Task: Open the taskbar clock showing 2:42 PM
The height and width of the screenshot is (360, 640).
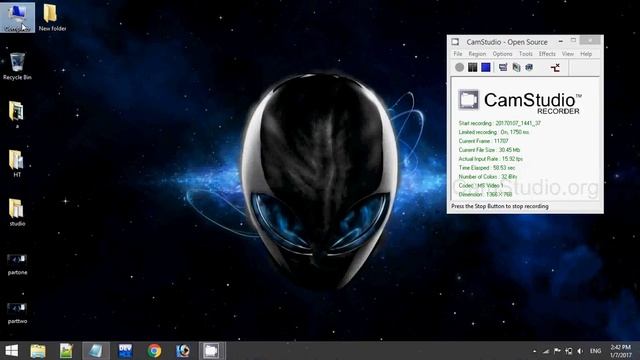Action: (x=621, y=351)
